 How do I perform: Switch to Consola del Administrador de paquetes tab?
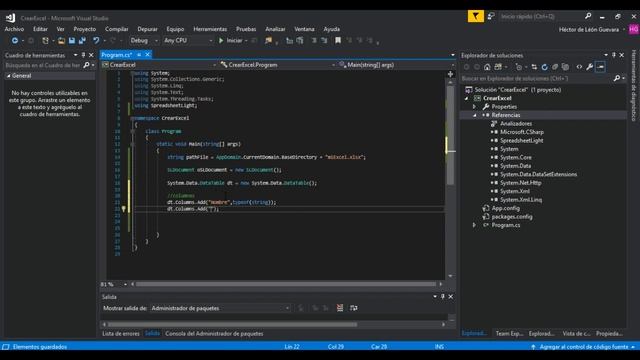(214, 333)
